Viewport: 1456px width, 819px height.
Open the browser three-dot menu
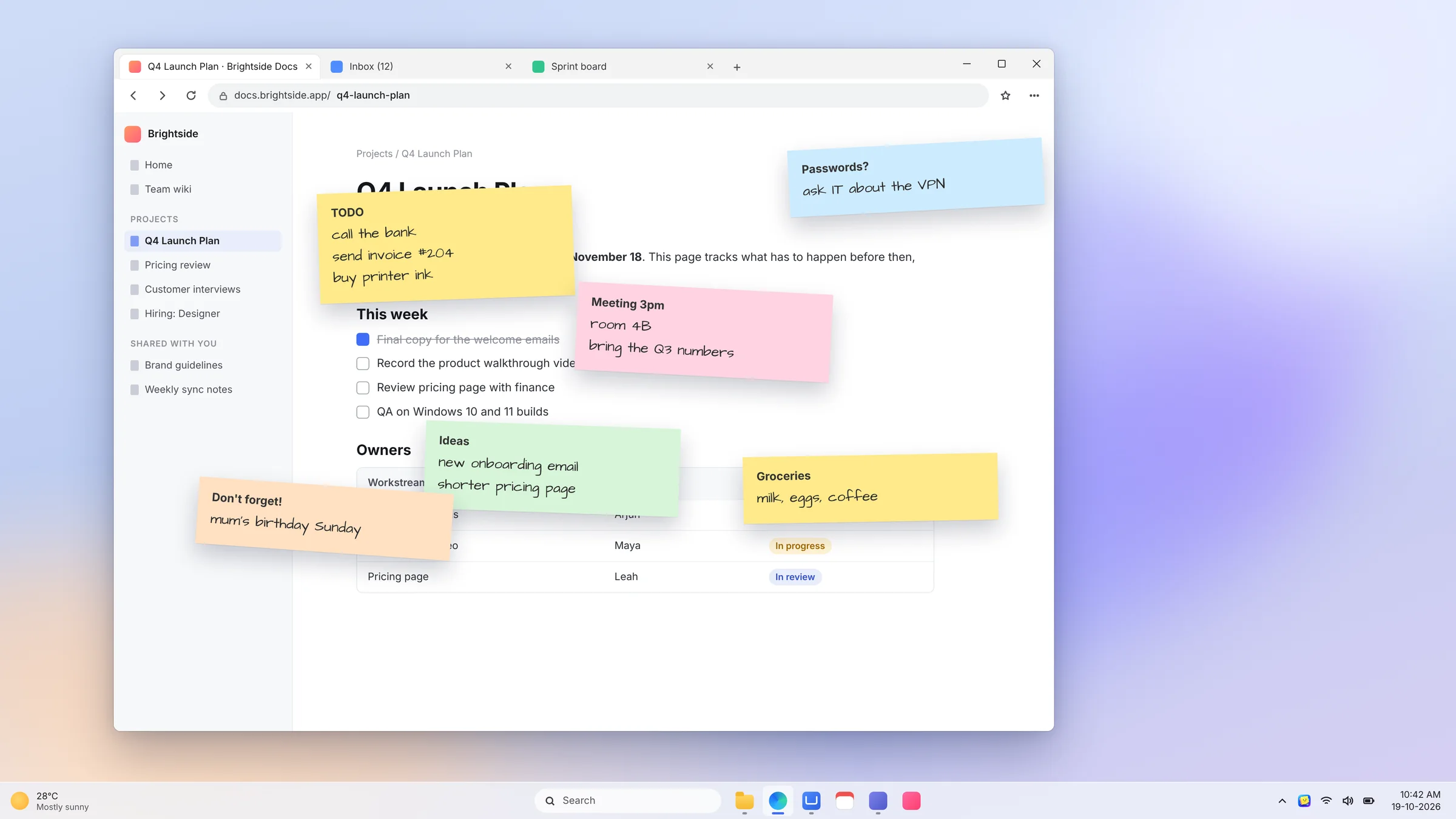point(1034,95)
